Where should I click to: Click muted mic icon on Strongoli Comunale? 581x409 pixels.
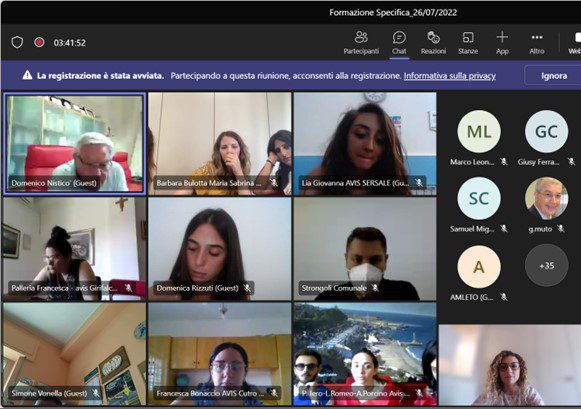point(375,288)
